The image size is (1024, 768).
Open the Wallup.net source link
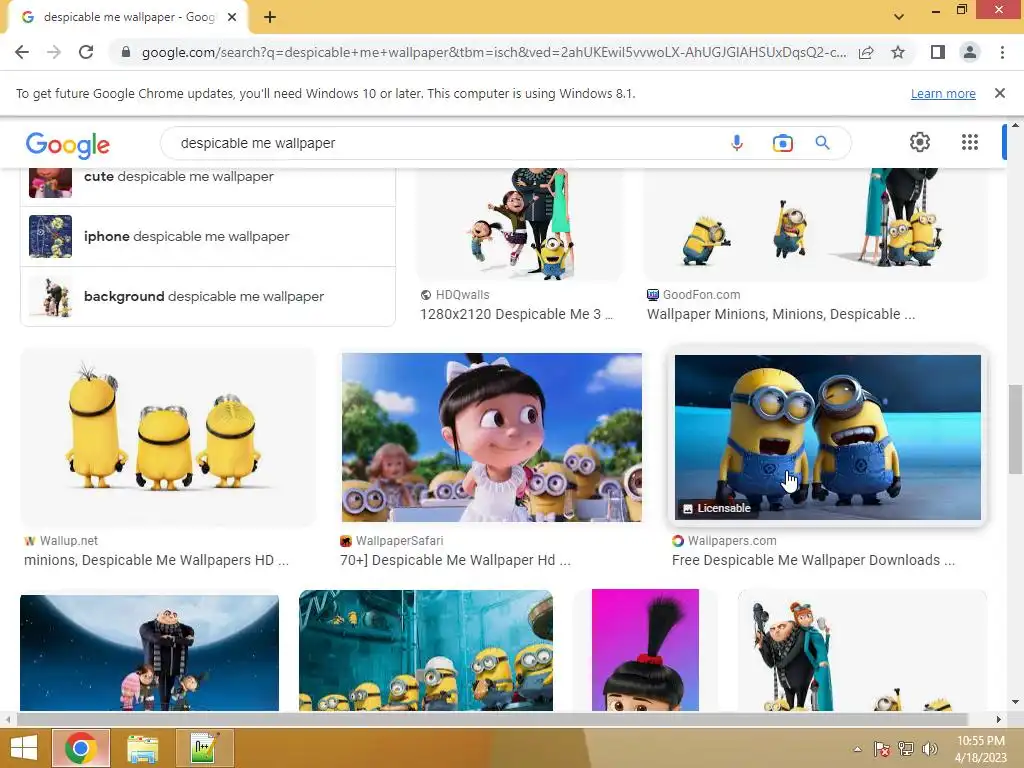(x=61, y=541)
